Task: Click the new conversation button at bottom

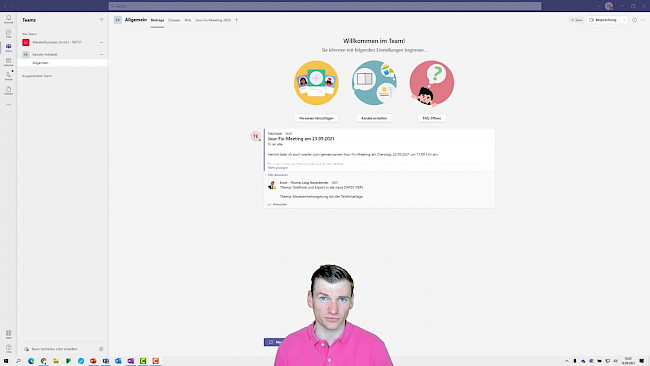Action: 274,342
